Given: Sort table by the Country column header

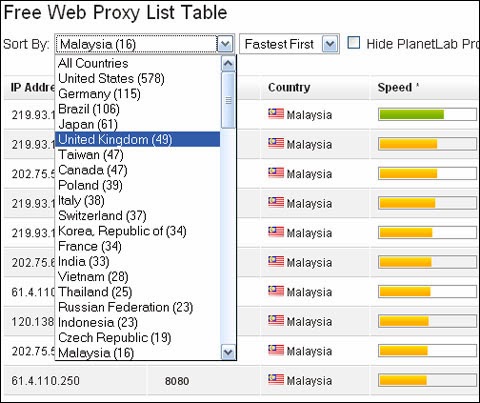Looking at the screenshot, I should (289, 88).
